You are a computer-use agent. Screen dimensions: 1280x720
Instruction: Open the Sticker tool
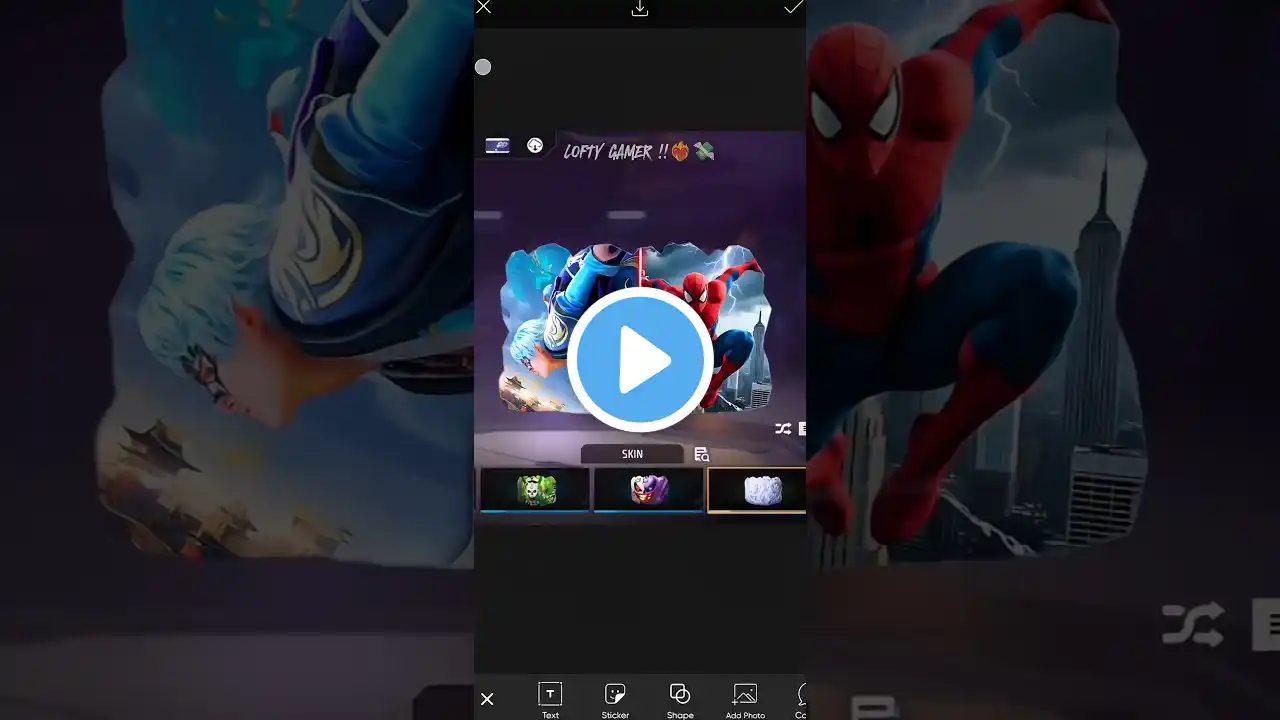tap(615, 700)
